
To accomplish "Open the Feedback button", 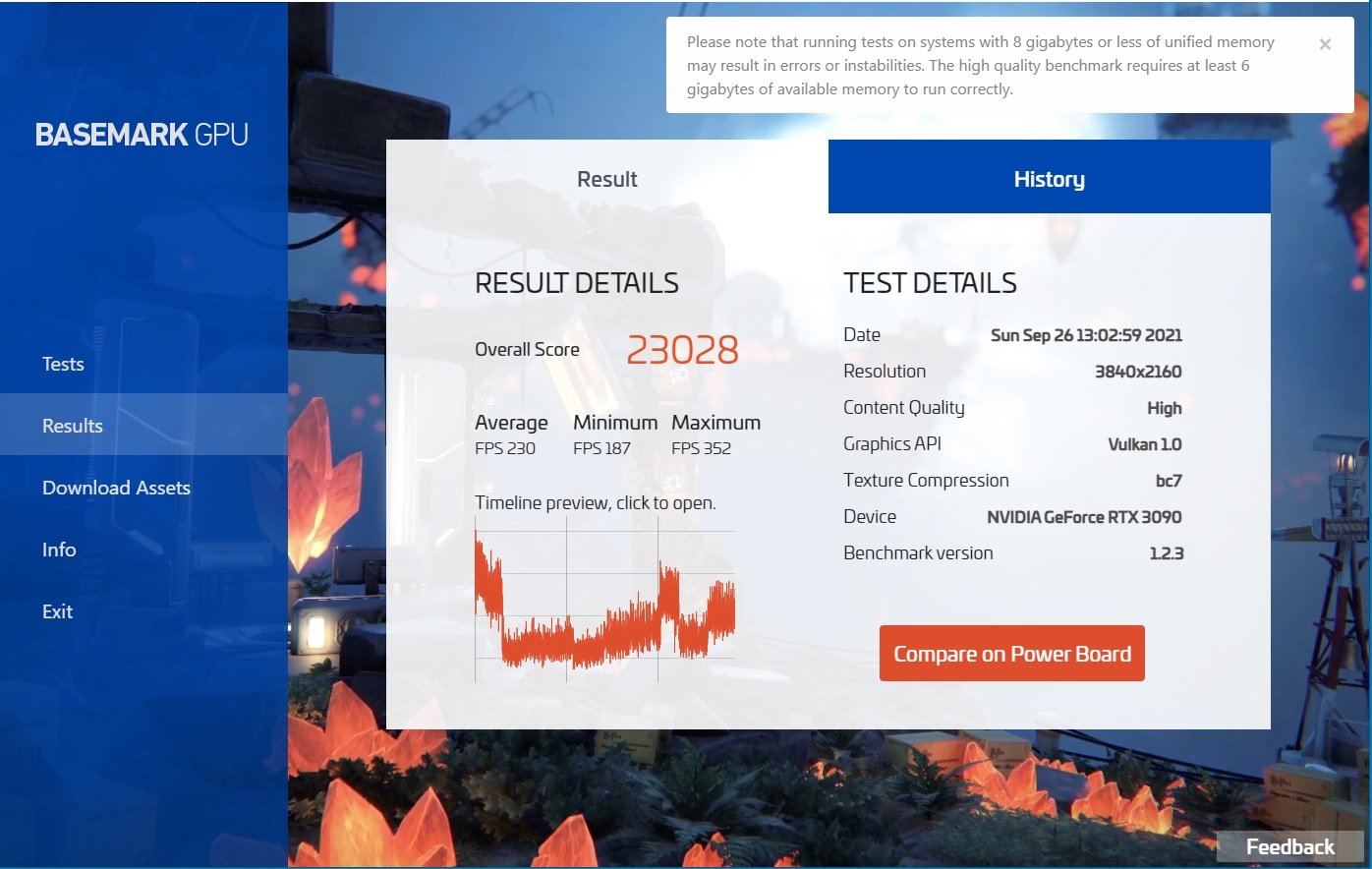I will click(1289, 846).
